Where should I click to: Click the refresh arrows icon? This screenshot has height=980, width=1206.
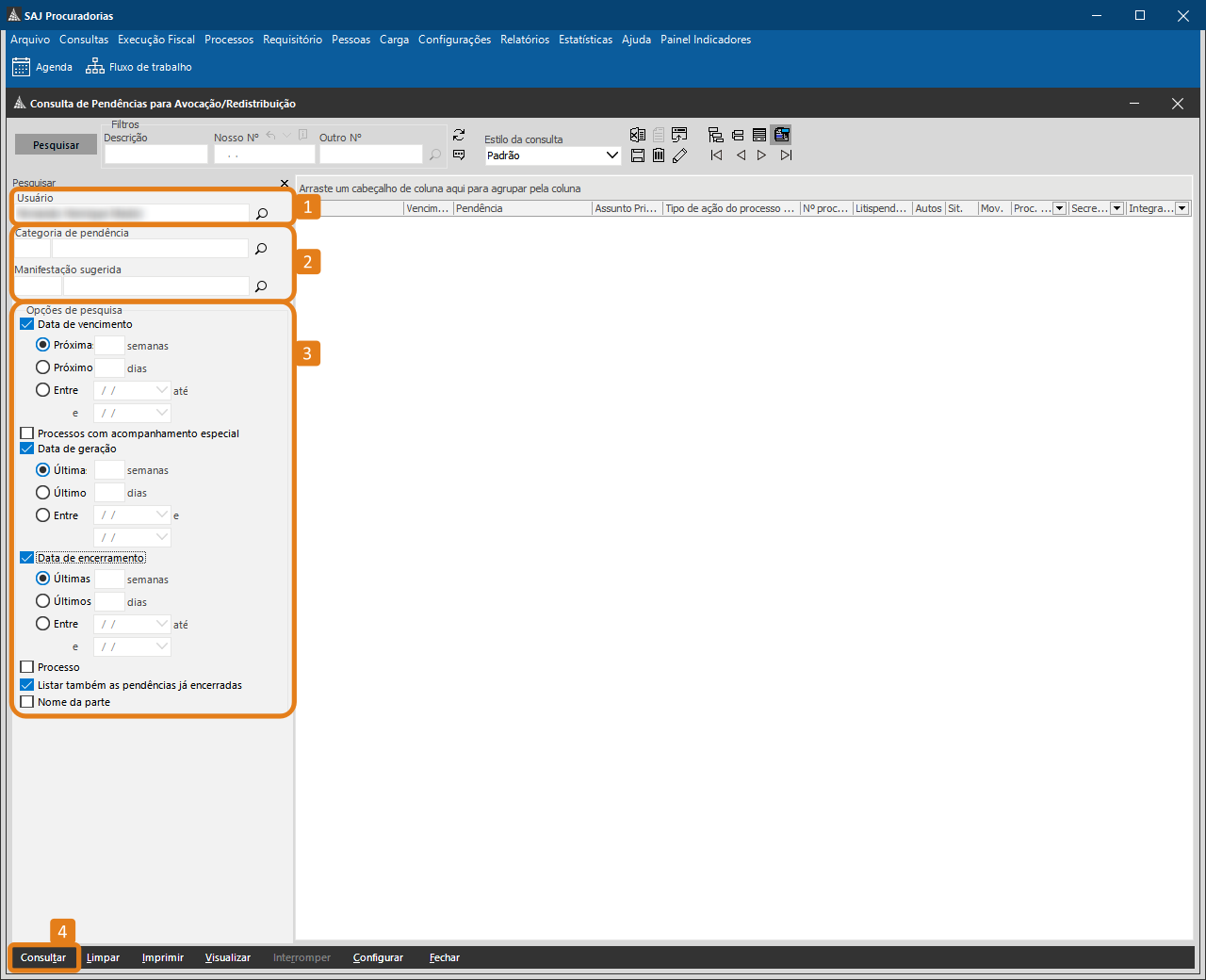click(x=459, y=135)
